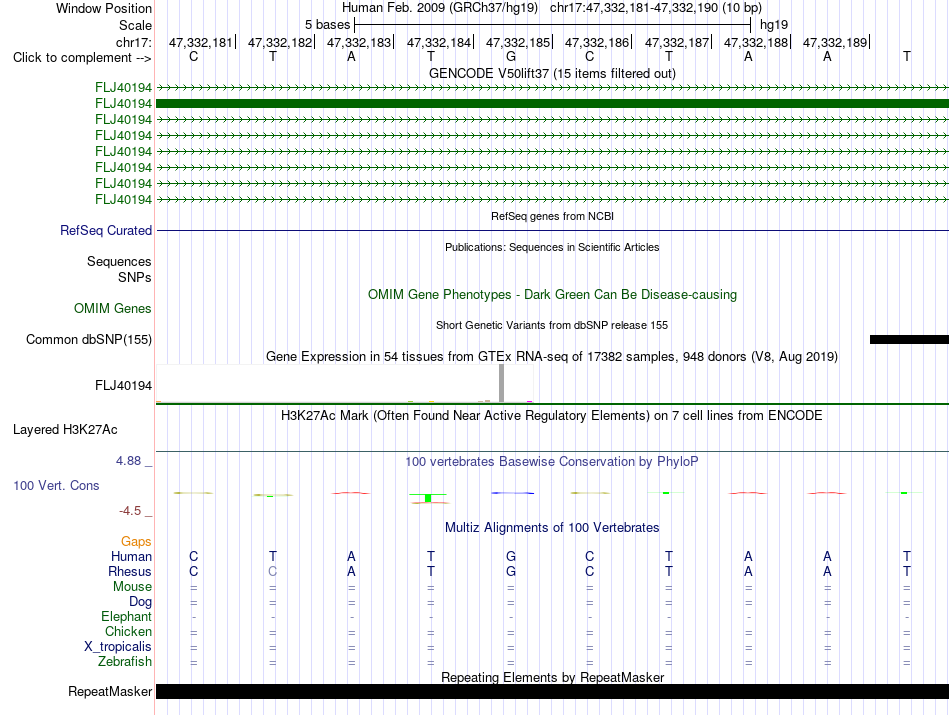950x715 pixels.
Task: Click the RepeatMasker track label
Action: tap(110, 691)
